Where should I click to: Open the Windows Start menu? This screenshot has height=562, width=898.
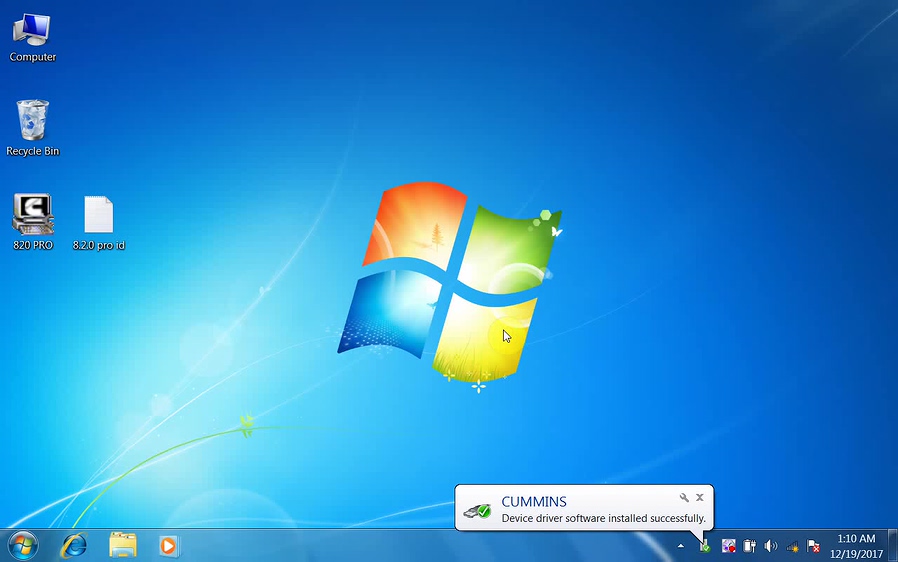point(23,545)
